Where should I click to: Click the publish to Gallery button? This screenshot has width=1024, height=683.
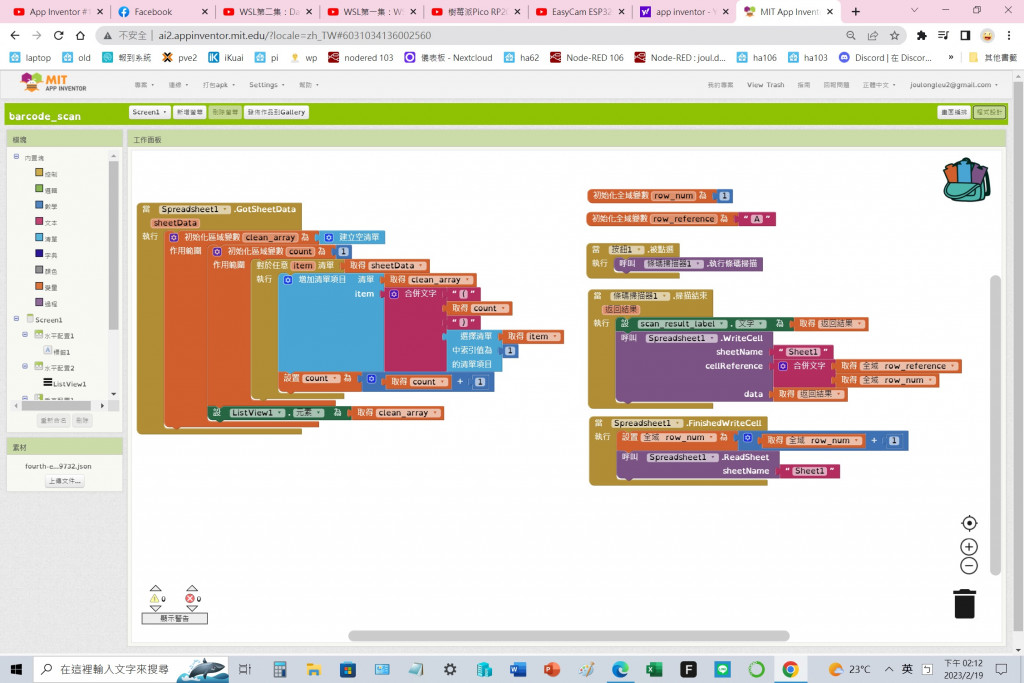click(x=276, y=112)
